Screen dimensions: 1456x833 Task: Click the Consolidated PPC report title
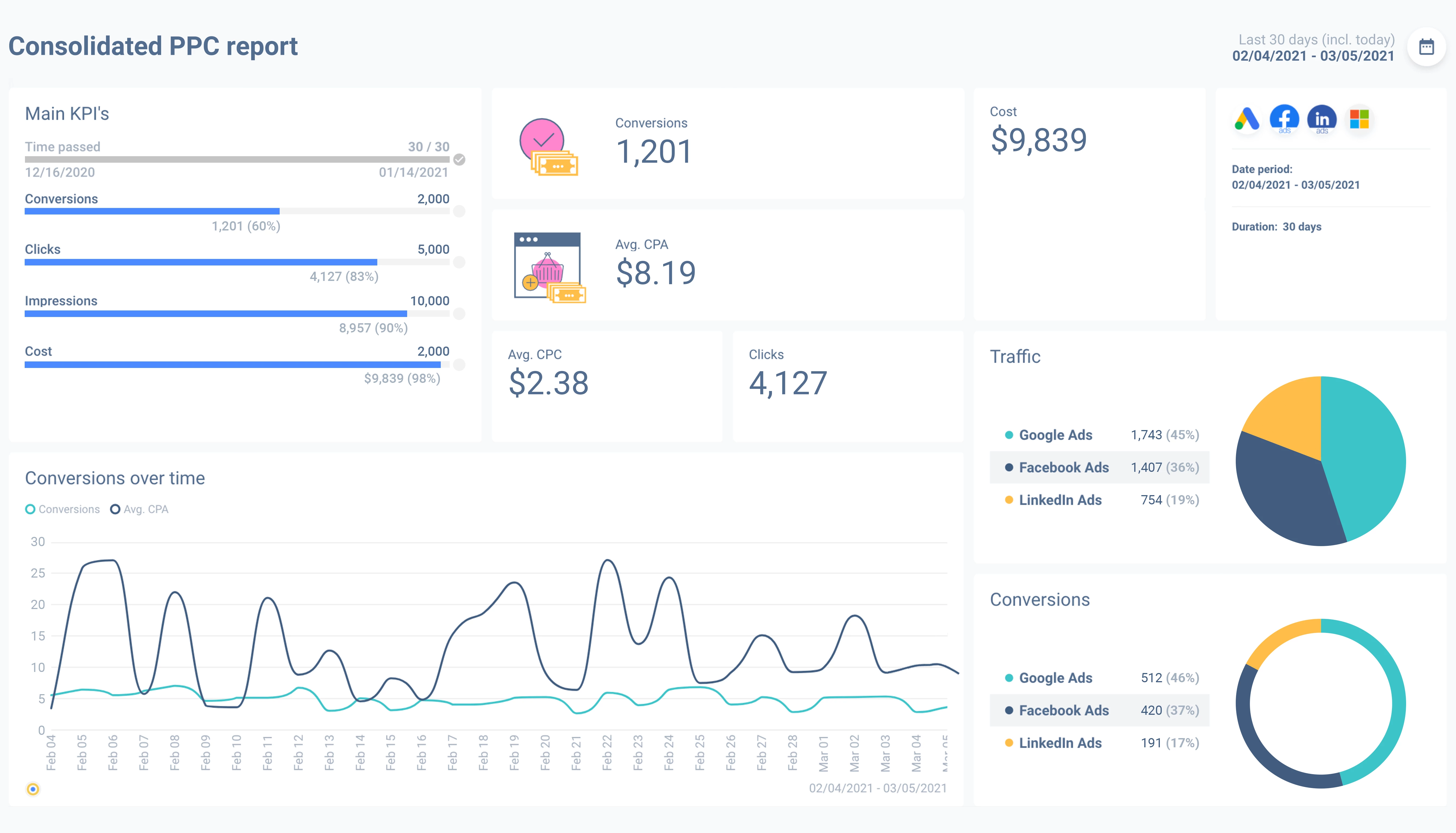coord(153,46)
